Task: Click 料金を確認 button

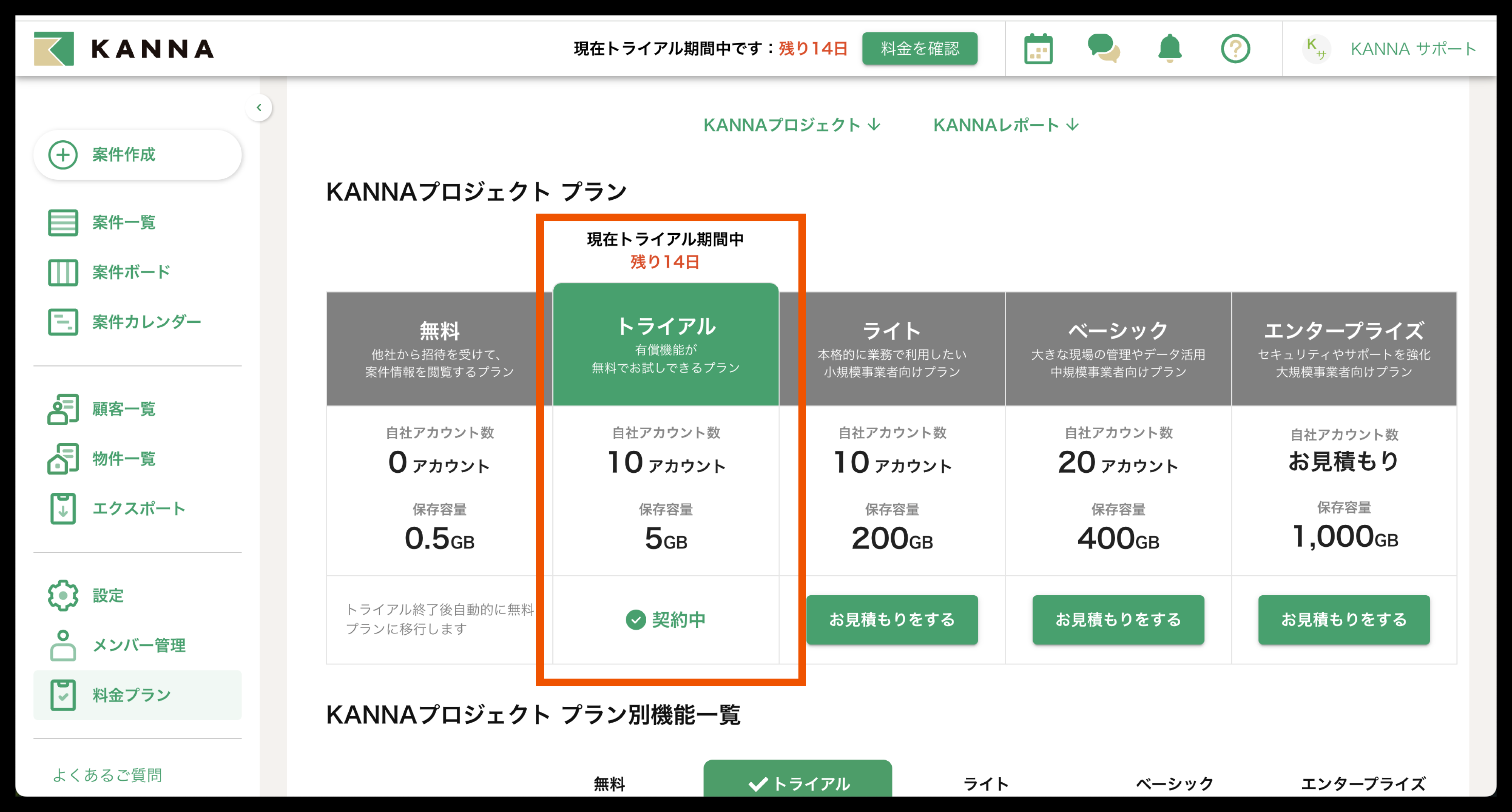Action: click(919, 49)
